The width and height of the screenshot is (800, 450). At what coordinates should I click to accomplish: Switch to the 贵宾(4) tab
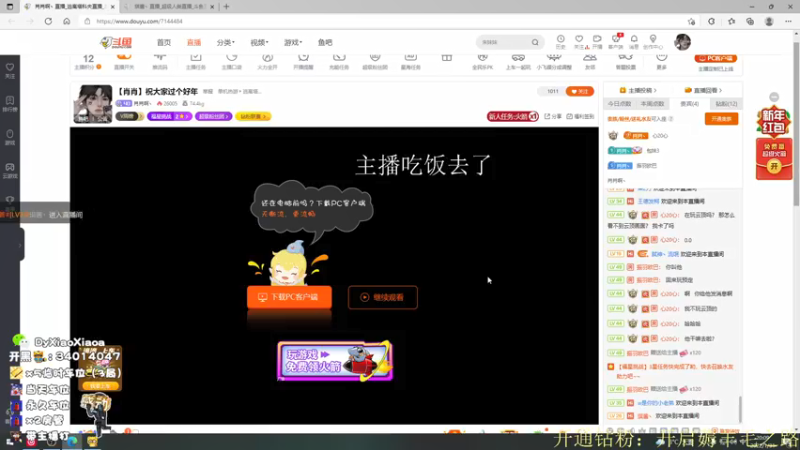[x=689, y=104]
